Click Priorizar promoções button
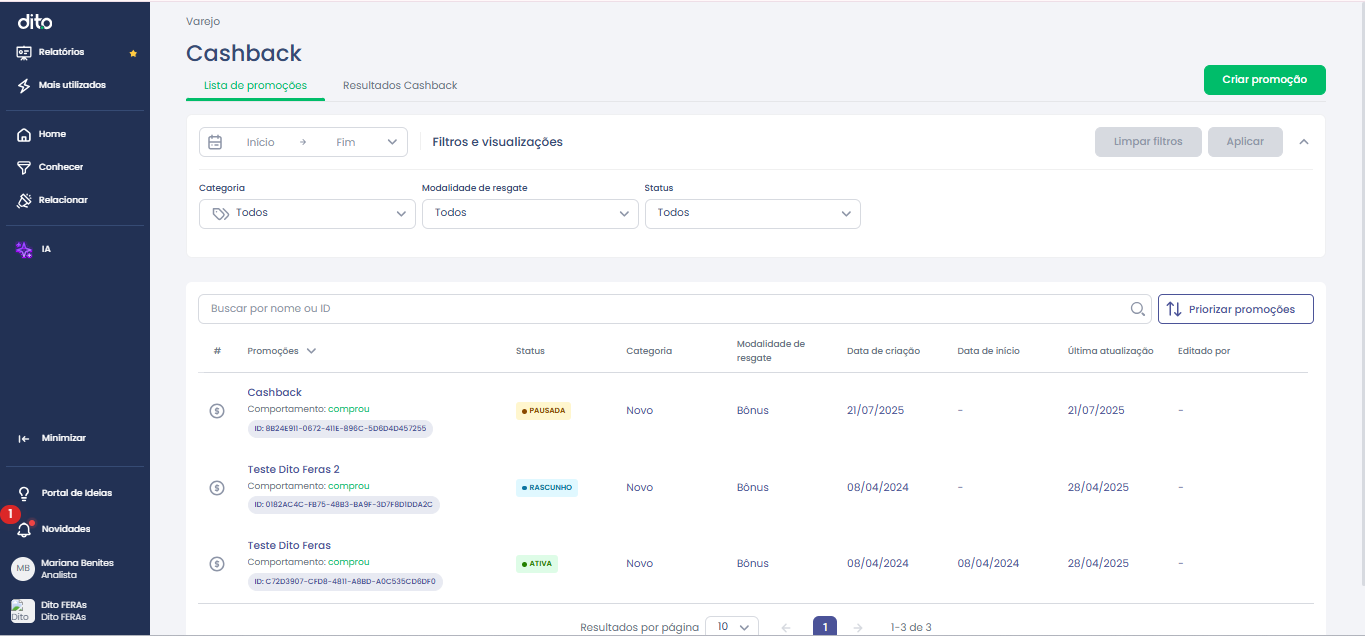This screenshot has width=1365, height=636. tap(1236, 309)
